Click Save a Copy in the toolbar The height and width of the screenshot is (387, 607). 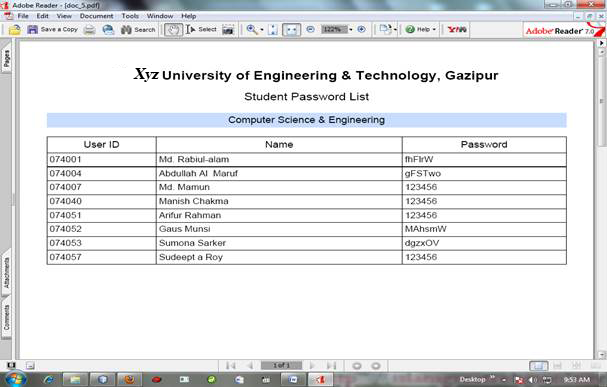click(53, 29)
